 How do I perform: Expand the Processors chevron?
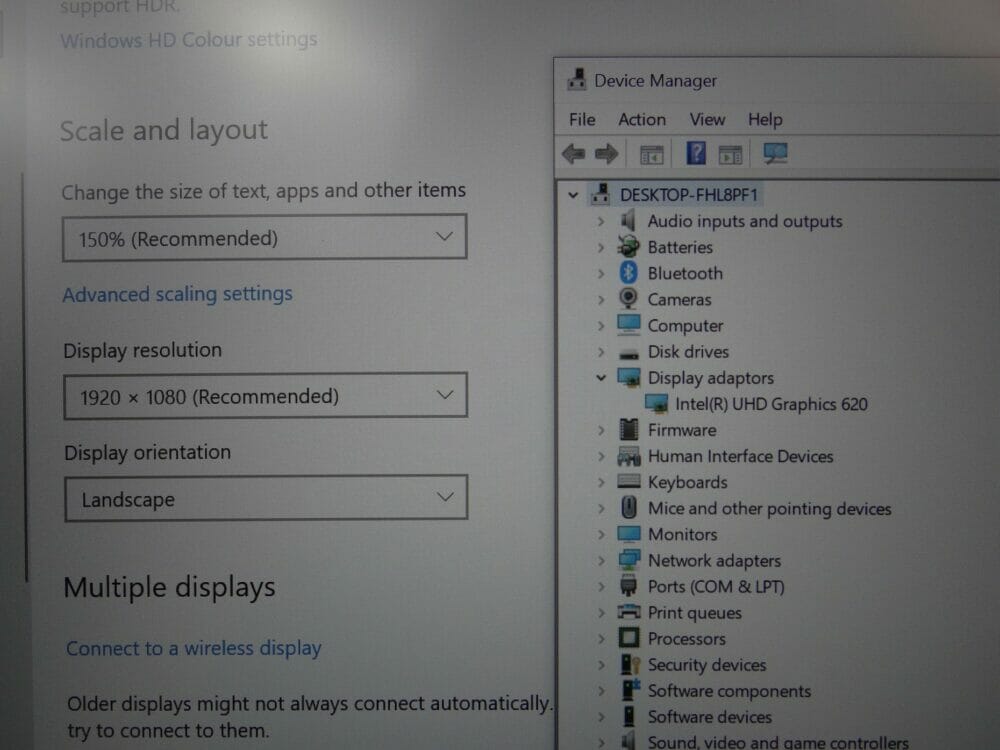point(600,638)
